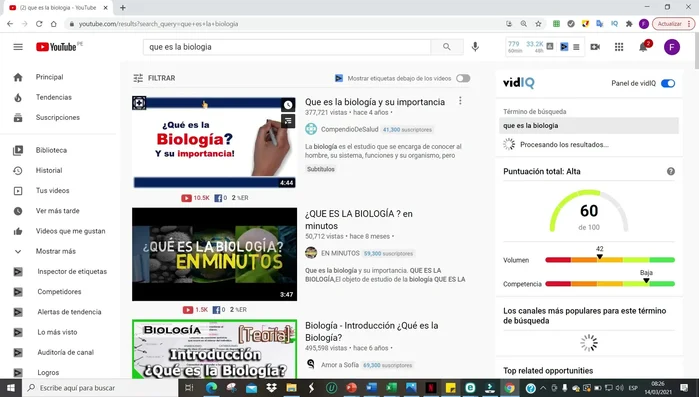
Task: Toggle Mostrar etiquetas debajo de los videos
Action: (463, 78)
